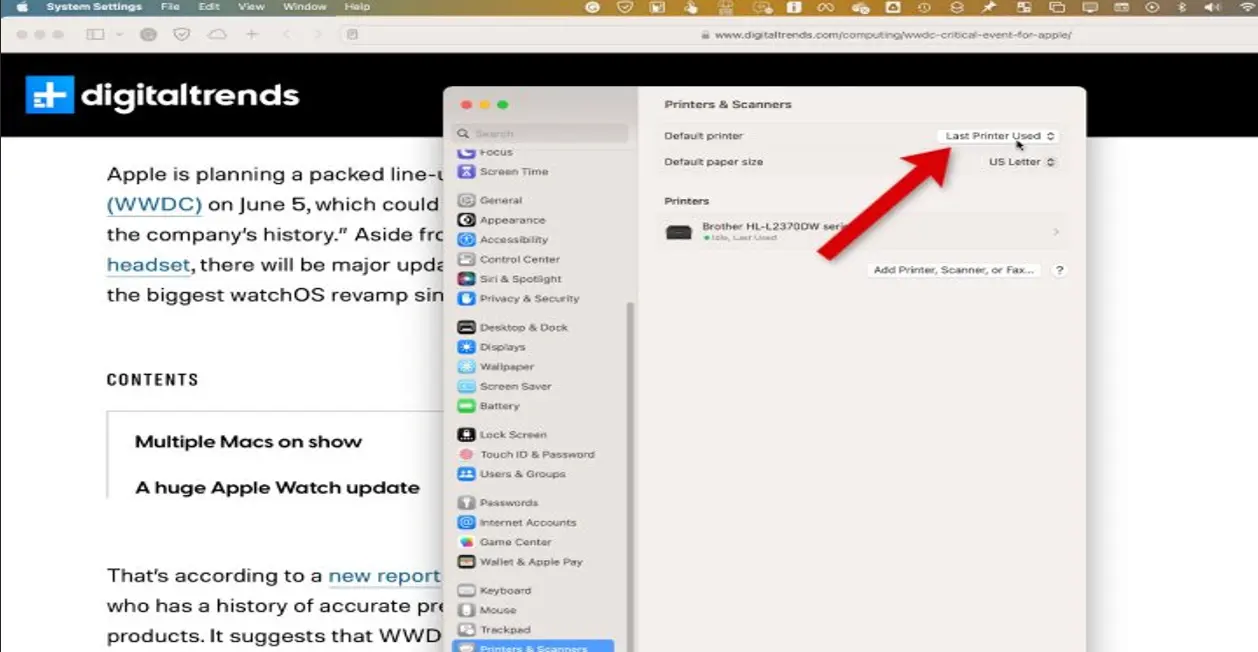Select Wallpaper in settings sidebar
This screenshot has height=652, width=1258.
click(x=506, y=367)
